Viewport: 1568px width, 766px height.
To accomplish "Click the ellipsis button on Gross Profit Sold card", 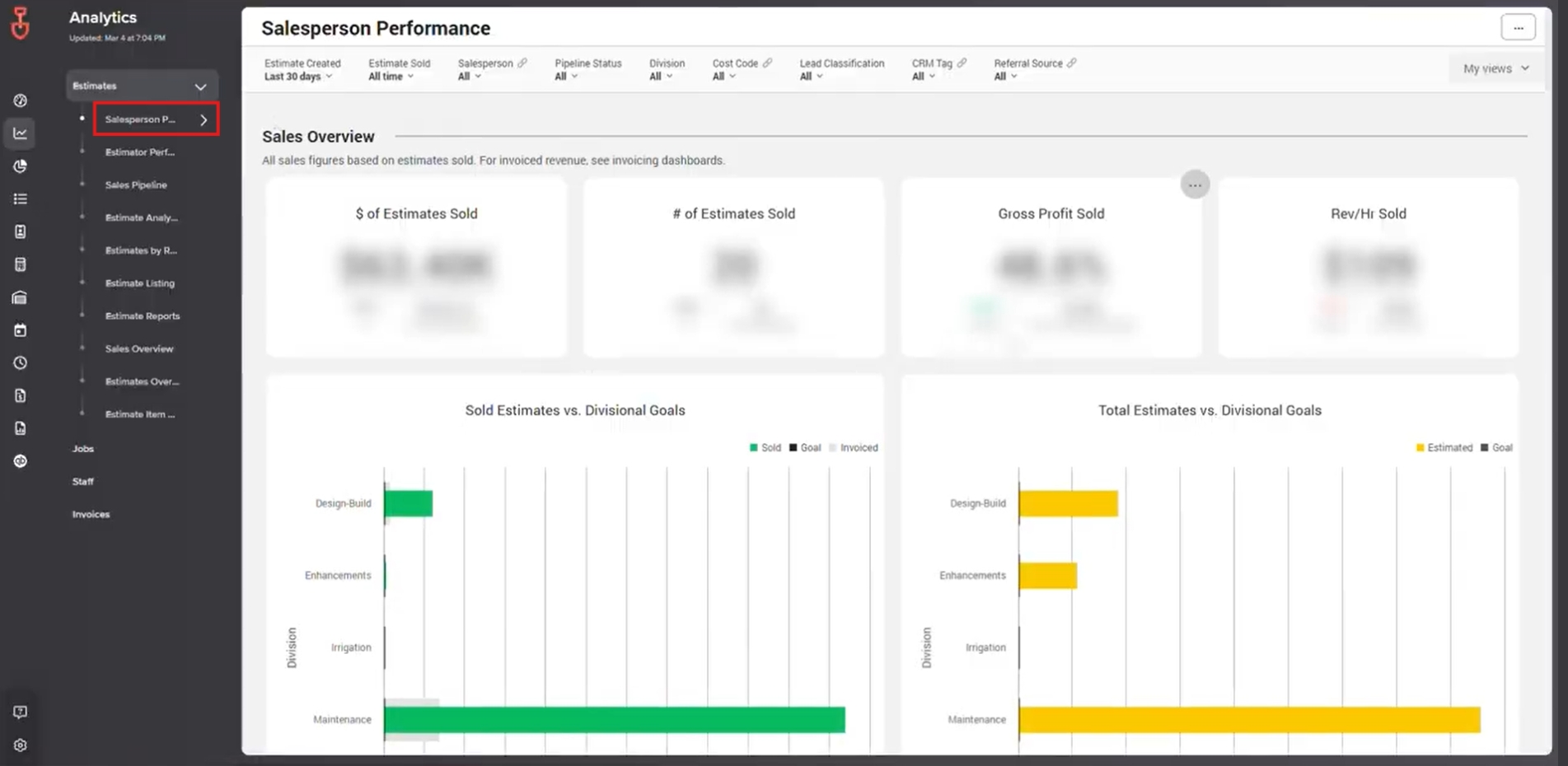I will [x=1195, y=184].
